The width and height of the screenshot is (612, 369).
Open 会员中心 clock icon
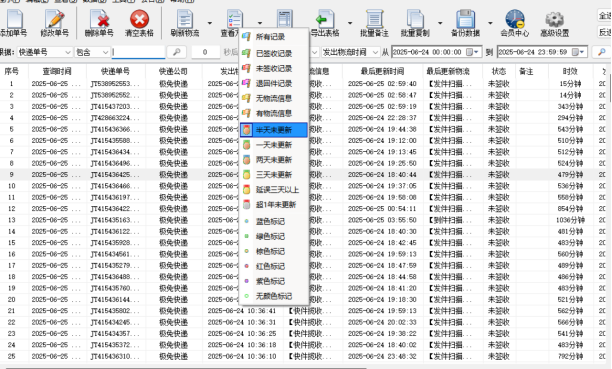pos(515,20)
